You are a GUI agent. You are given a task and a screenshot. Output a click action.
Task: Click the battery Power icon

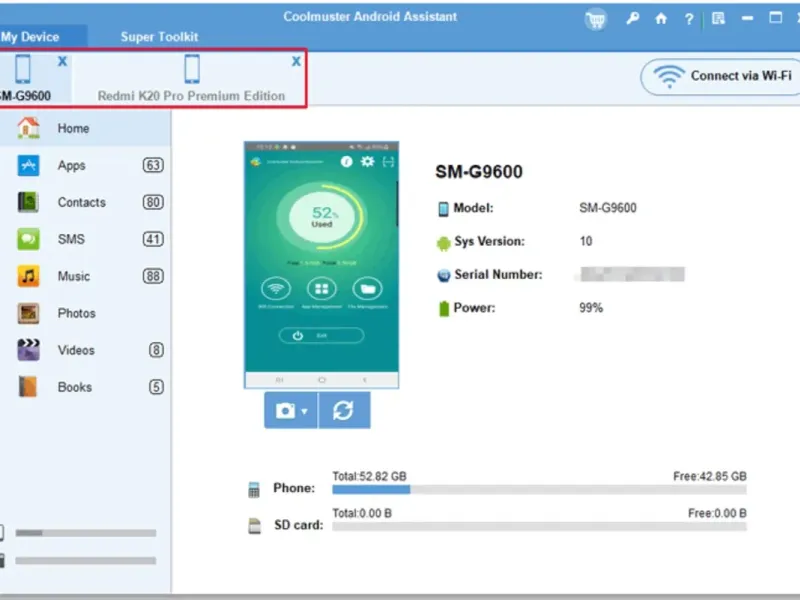pos(443,309)
